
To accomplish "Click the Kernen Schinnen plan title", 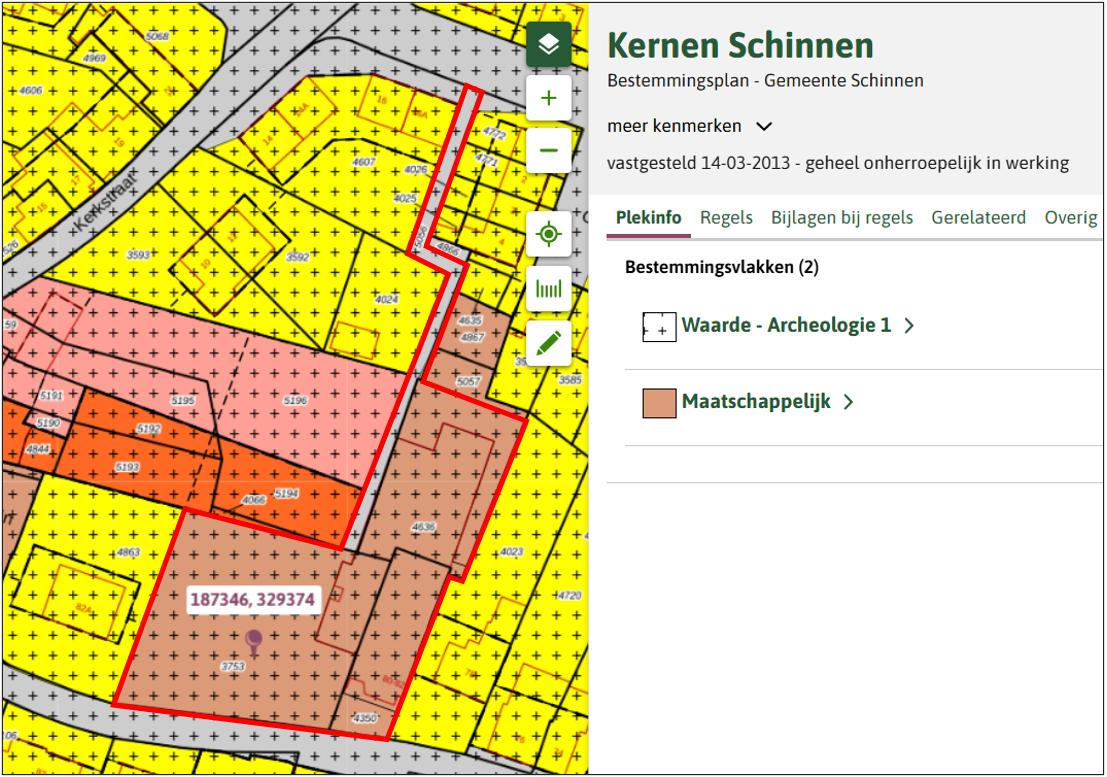I will coord(740,45).
